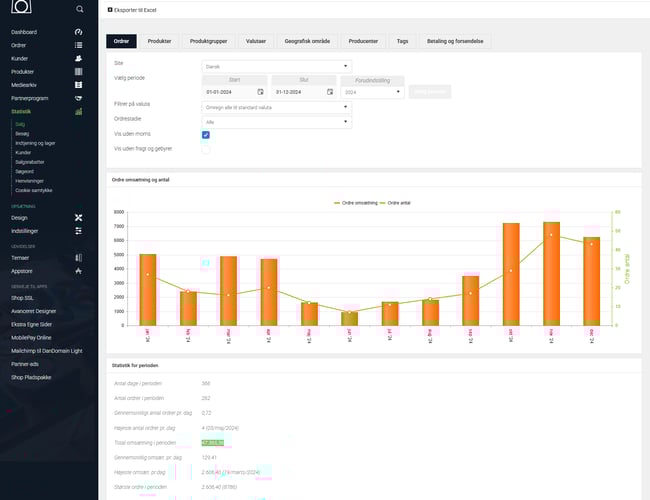
Task: Click the Indstillinger sliders icon
Action: click(78, 231)
